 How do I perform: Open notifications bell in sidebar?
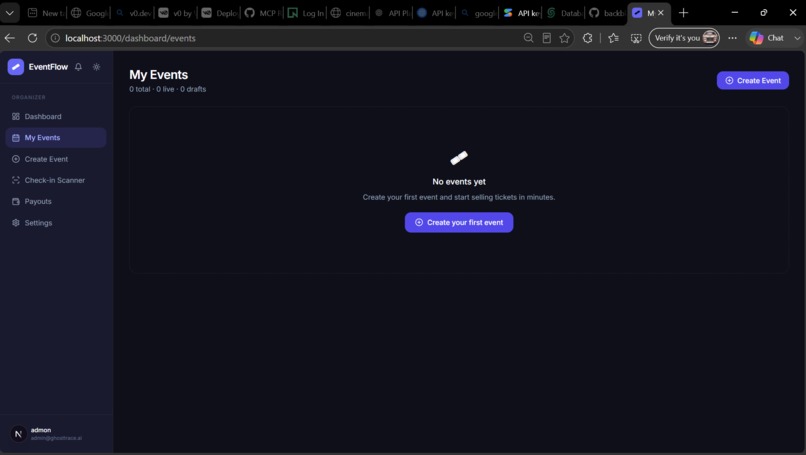[x=78, y=67]
